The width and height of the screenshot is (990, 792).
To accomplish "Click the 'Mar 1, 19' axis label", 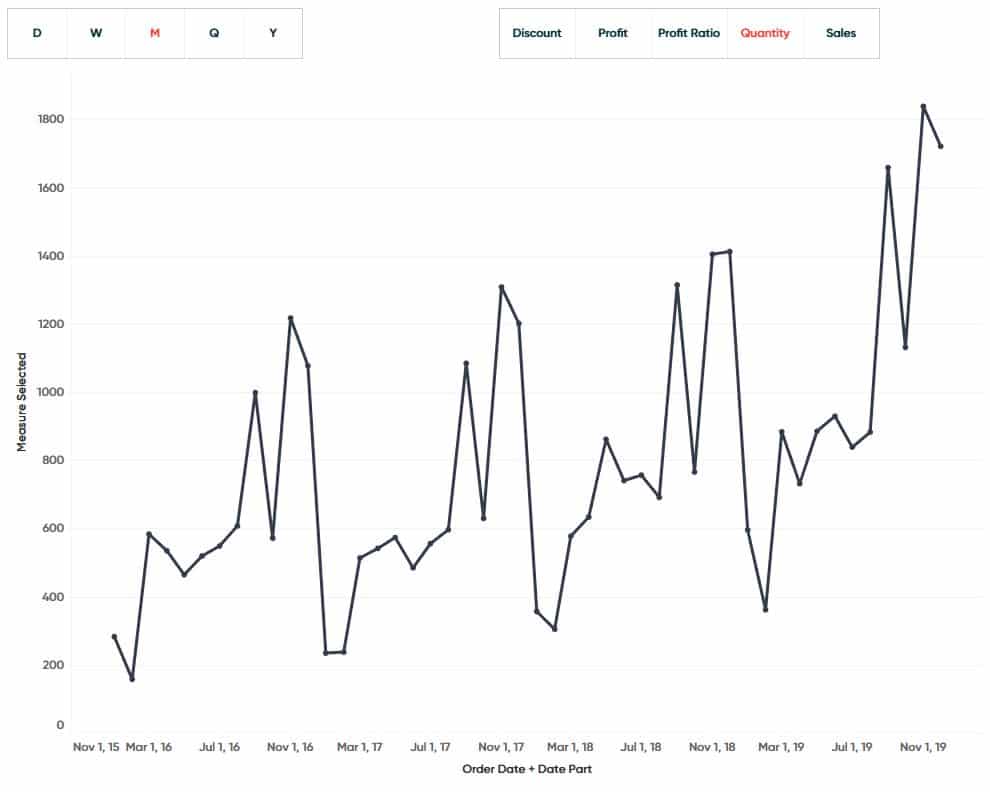I will pyautogui.click(x=781, y=747).
